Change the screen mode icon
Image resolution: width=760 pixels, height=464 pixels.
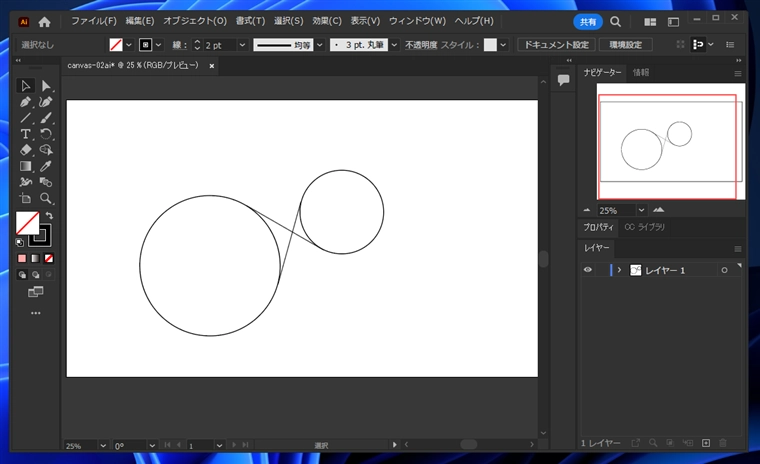35,292
